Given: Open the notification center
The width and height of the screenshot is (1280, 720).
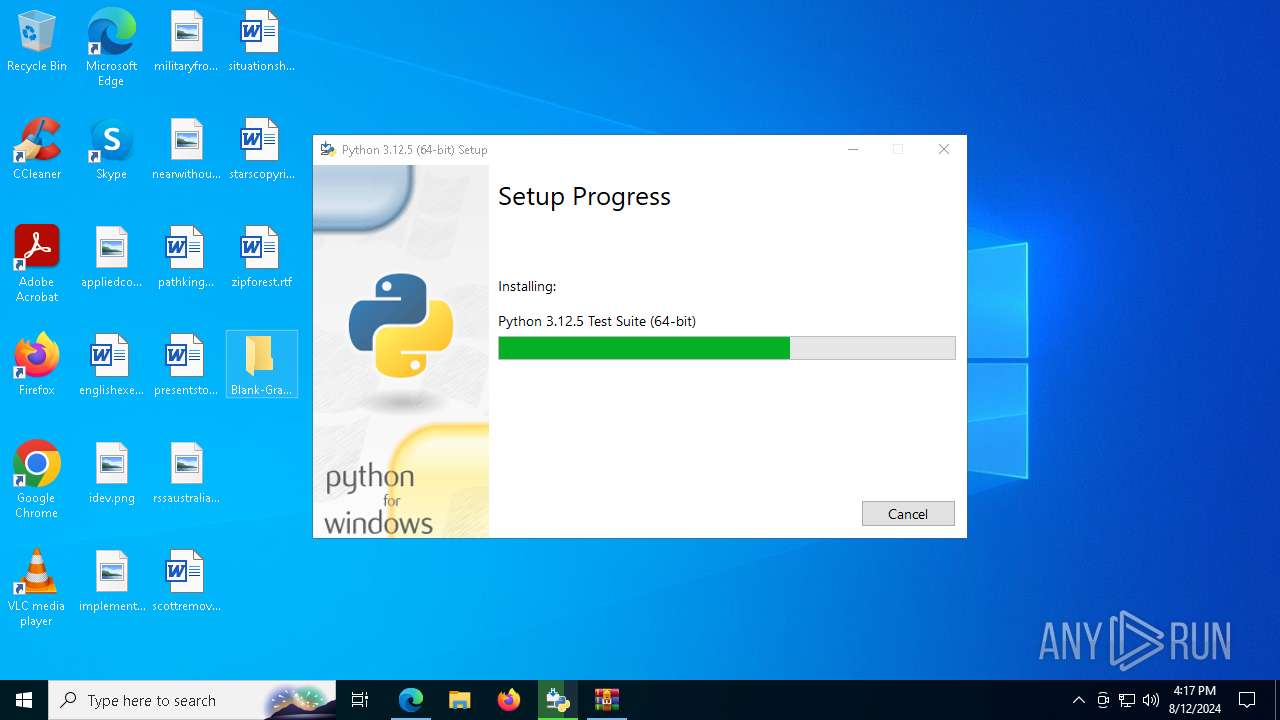Looking at the screenshot, I should point(1247,700).
